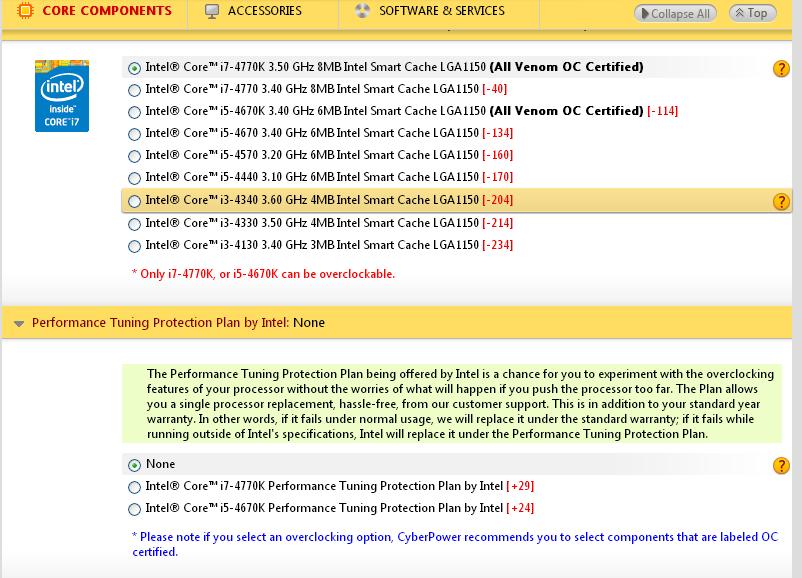Select Intel Core i7-4770K 3.50 GHz processor
The height and width of the screenshot is (578, 802).
(135, 68)
